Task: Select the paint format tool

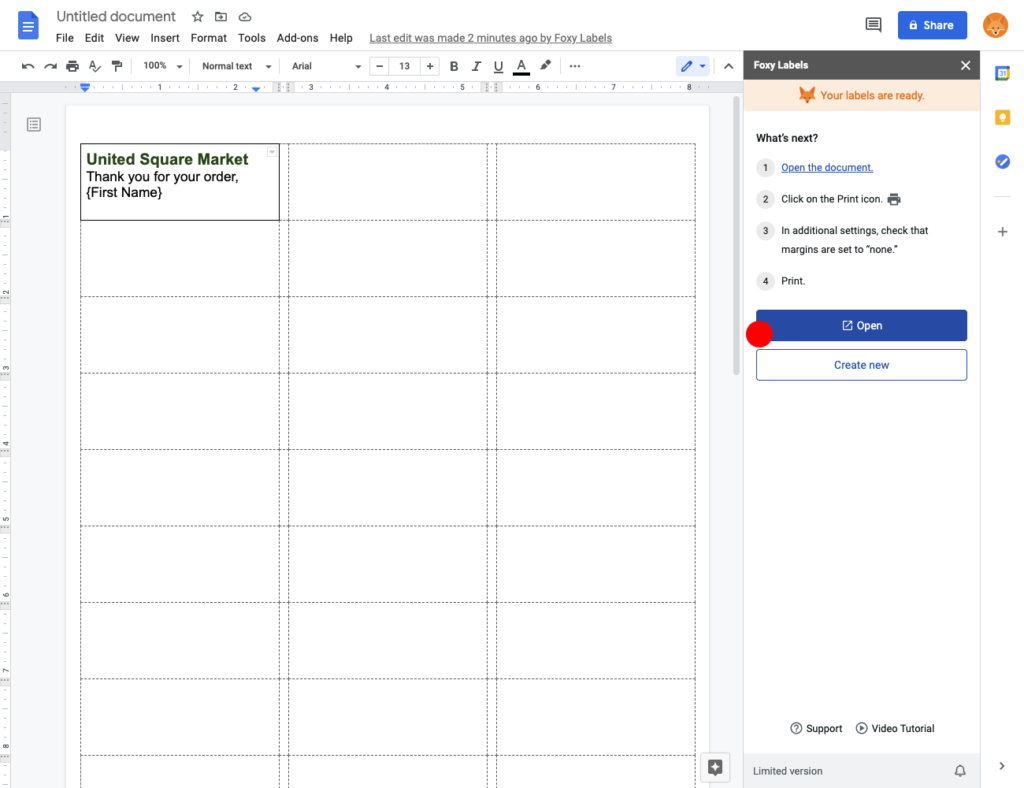Action: [x=117, y=66]
